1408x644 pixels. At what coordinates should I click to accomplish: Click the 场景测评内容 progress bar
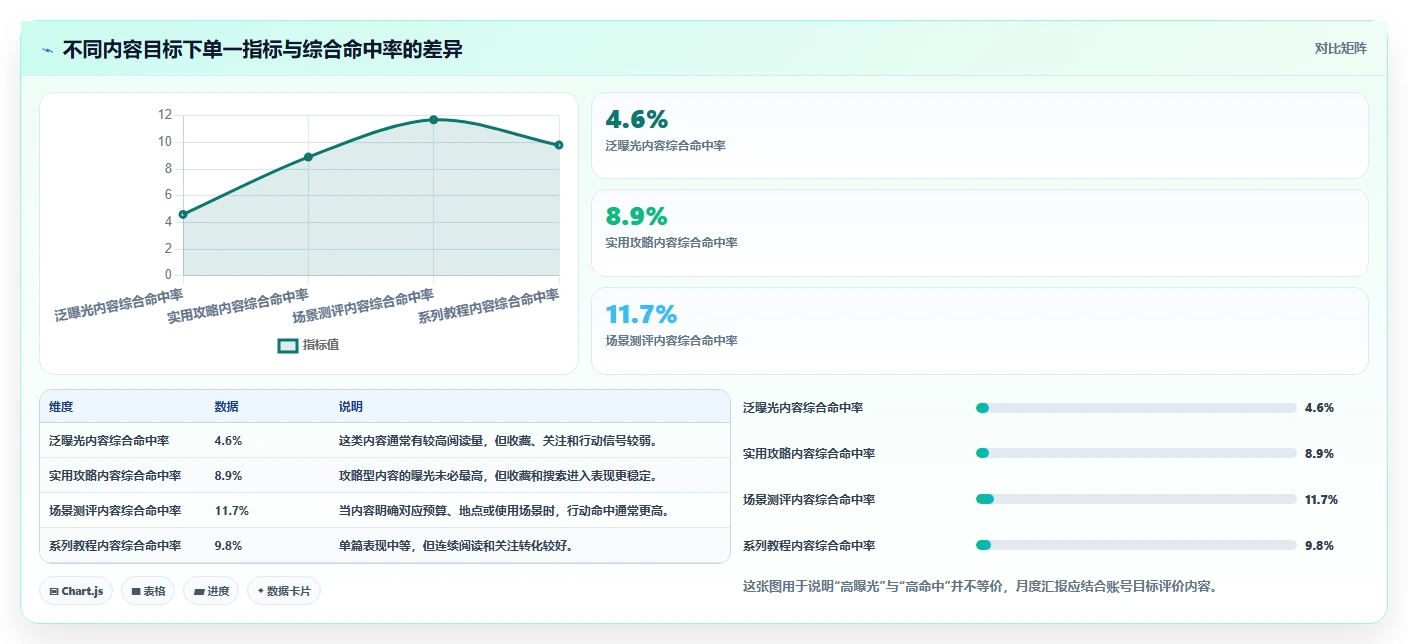tap(1136, 499)
